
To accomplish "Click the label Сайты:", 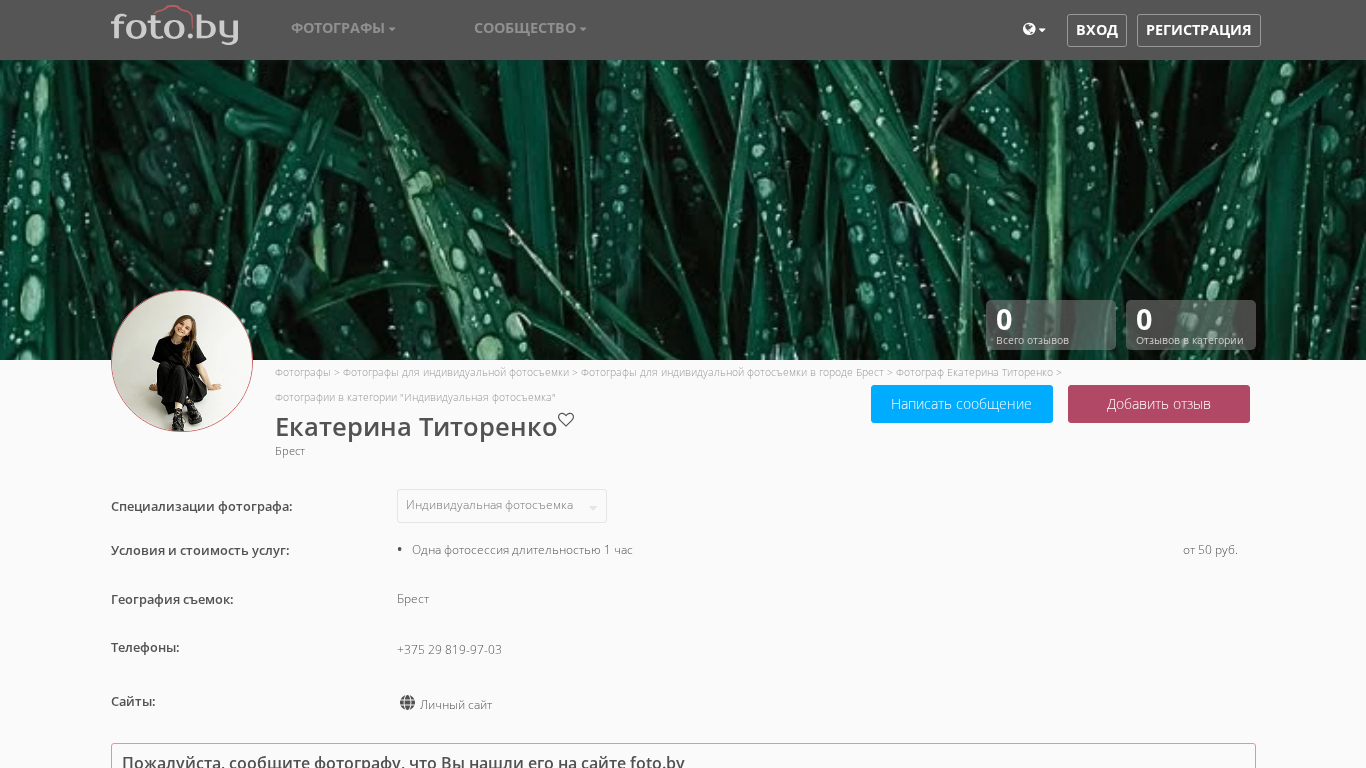I will click(x=133, y=701).
